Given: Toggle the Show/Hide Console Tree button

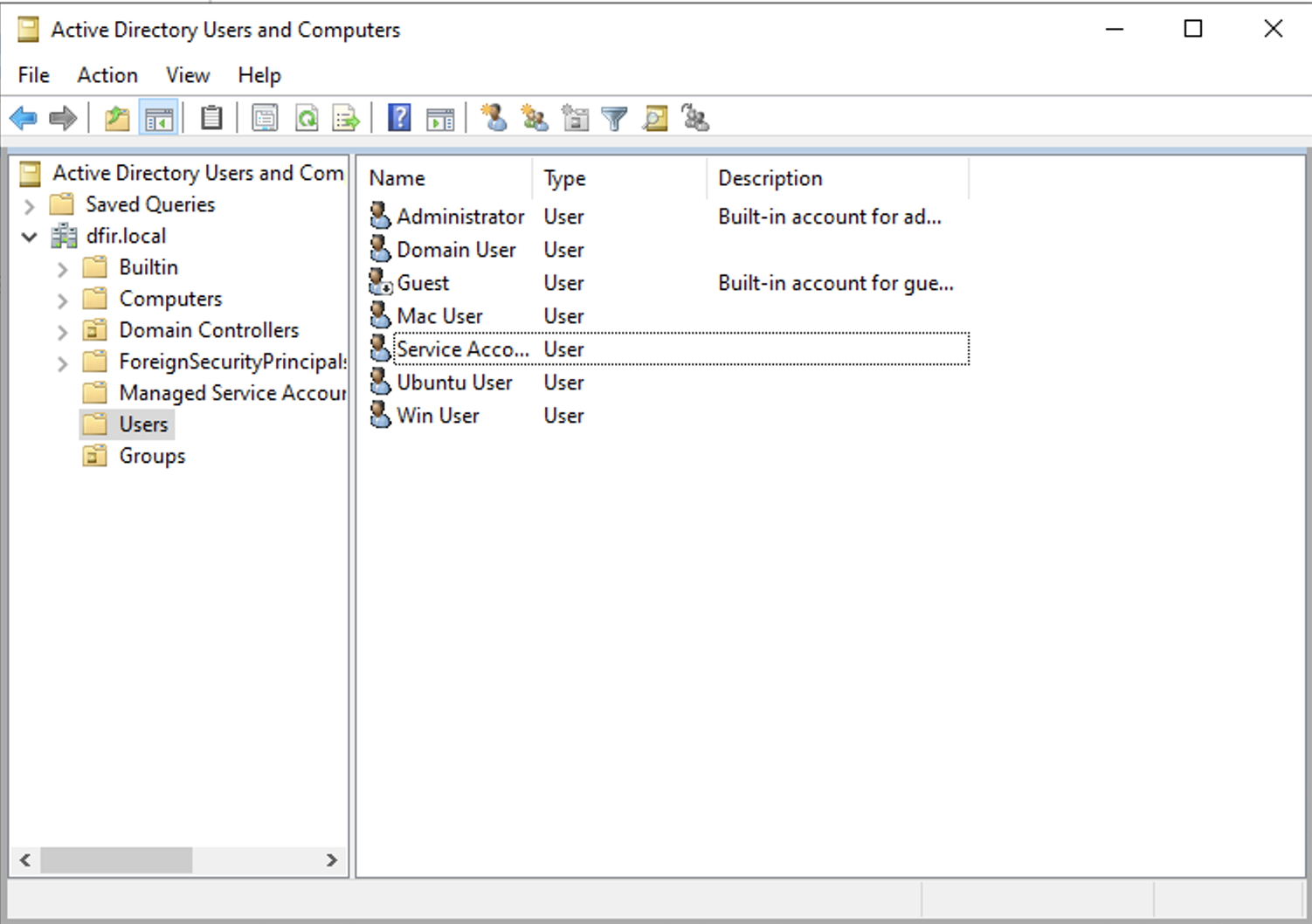Looking at the screenshot, I should click(x=159, y=118).
